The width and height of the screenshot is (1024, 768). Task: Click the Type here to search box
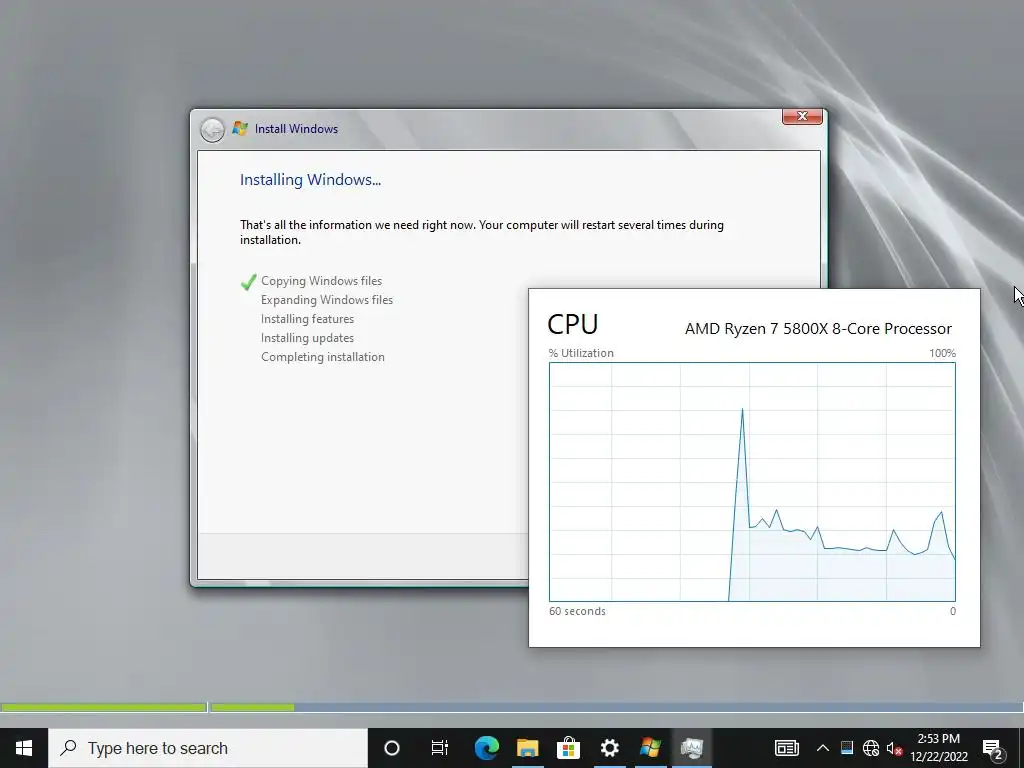coord(208,748)
